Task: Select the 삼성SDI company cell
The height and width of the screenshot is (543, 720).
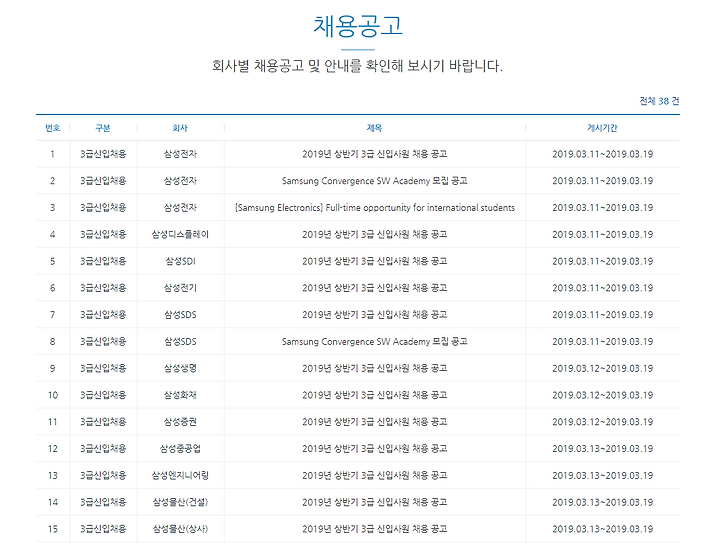Action: [x=180, y=261]
